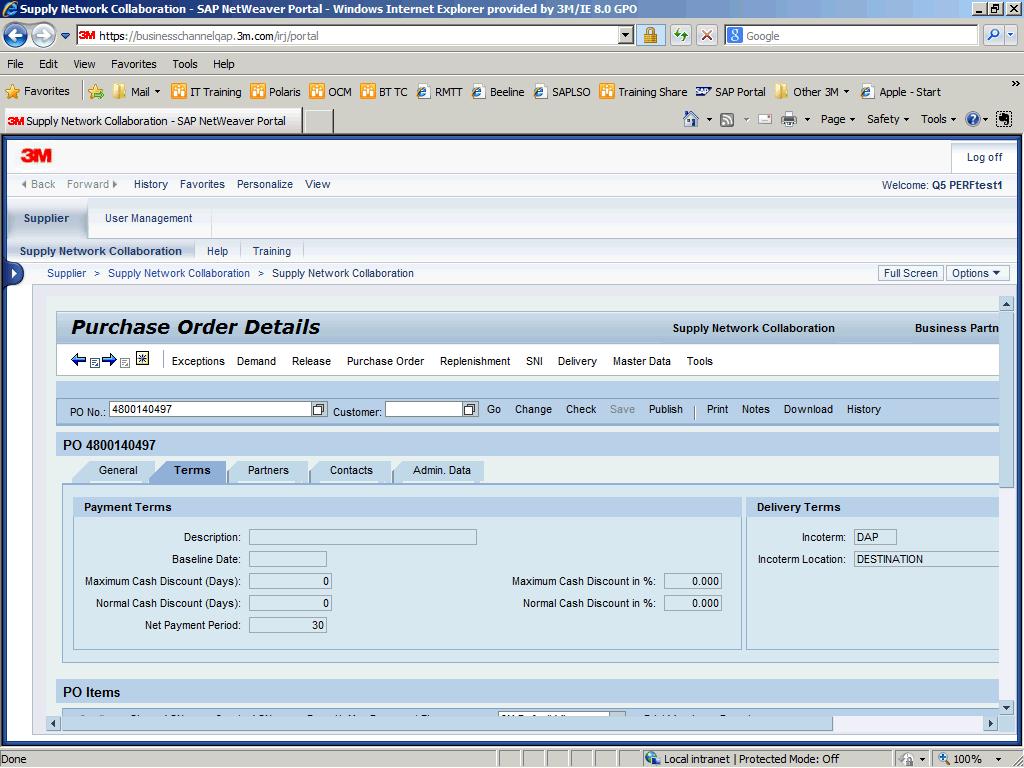Viewport: 1024px width, 768px height.
Task: Click the browser Forward arrow button
Action: coord(43,35)
